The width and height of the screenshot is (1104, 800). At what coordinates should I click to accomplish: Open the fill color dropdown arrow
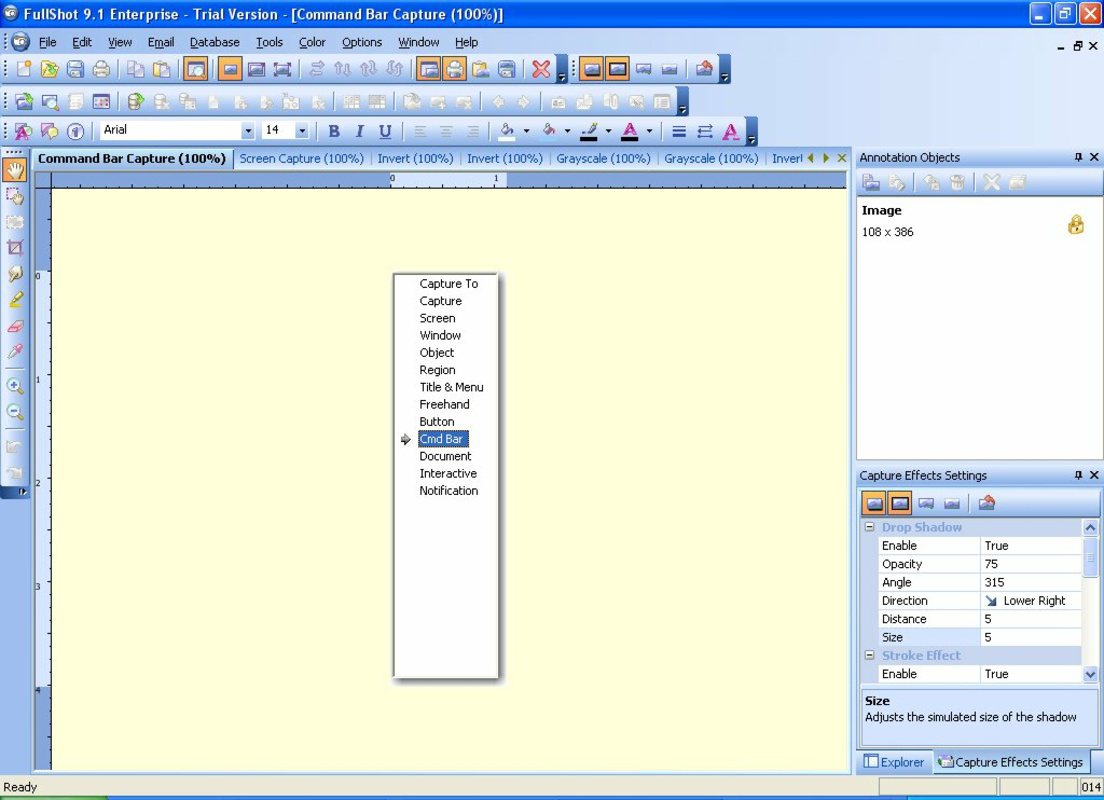point(526,131)
